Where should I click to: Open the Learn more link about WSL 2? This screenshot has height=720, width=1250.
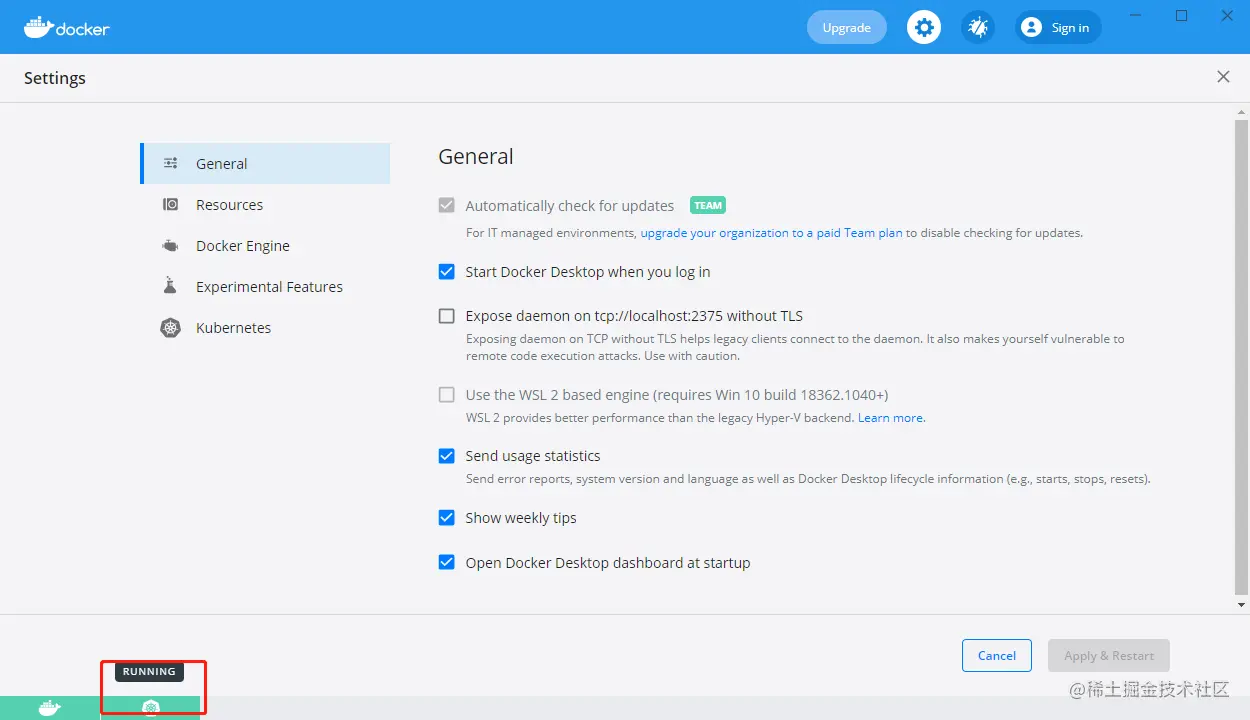[x=891, y=418]
